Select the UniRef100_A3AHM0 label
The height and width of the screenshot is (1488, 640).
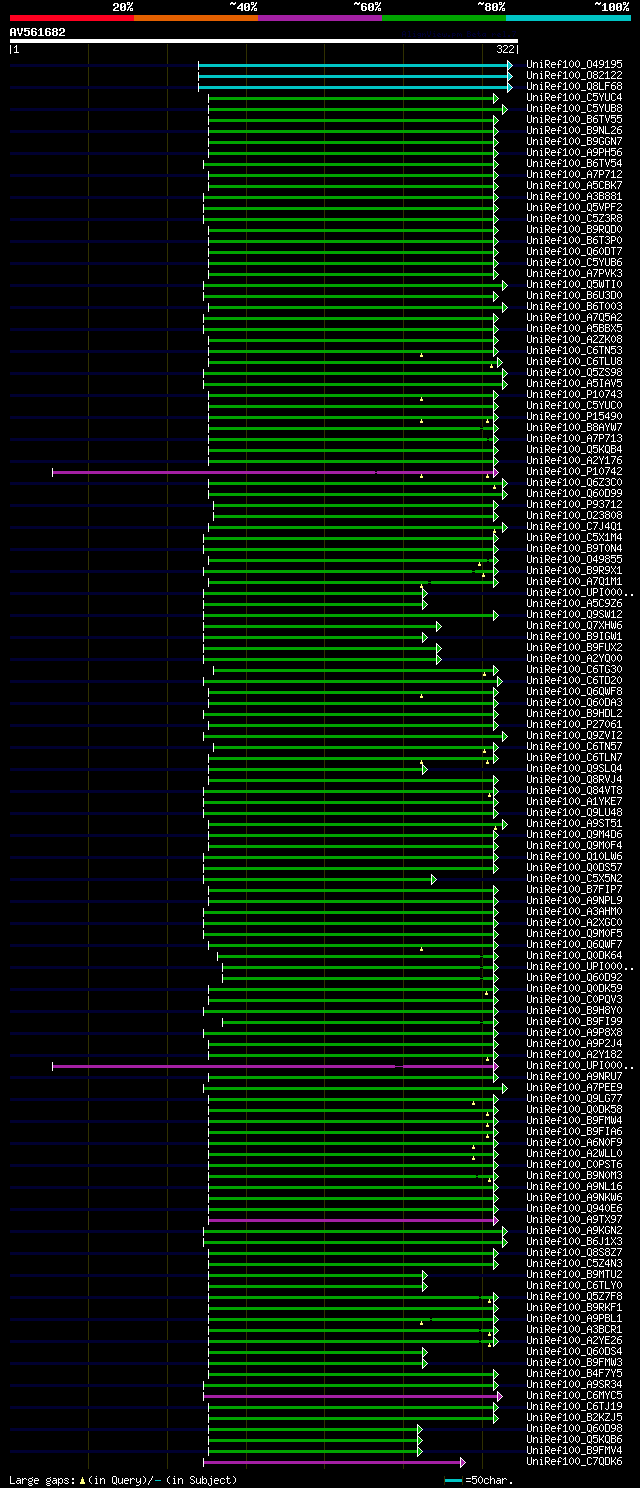coord(575,911)
